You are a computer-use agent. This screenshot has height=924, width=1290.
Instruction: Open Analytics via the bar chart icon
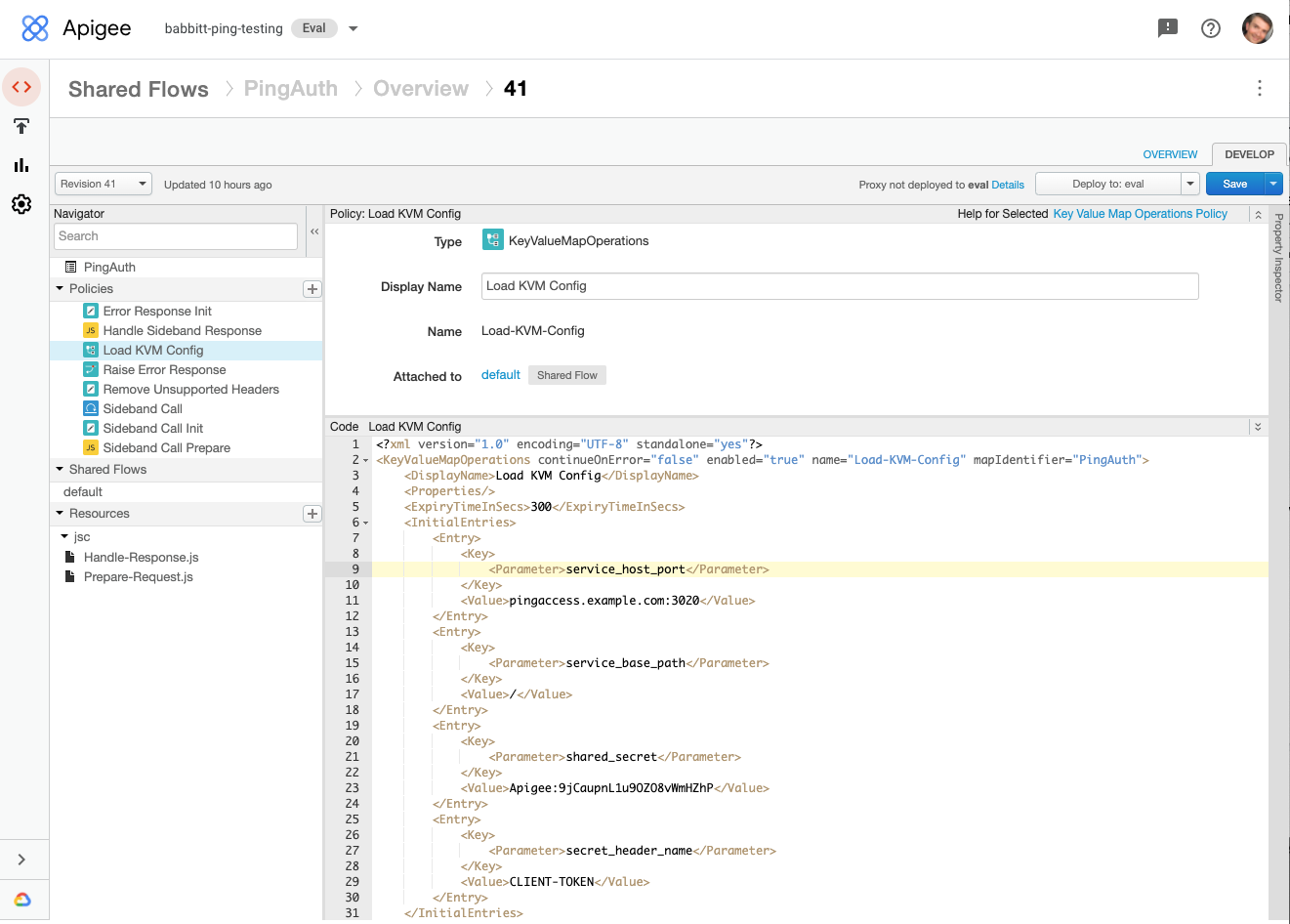tap(21, 165)
